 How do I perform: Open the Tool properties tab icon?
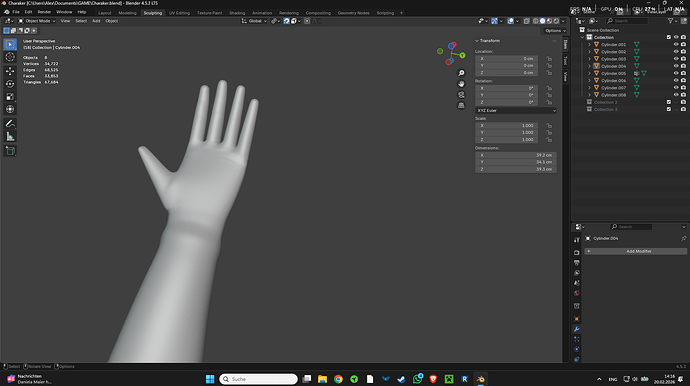576,240
